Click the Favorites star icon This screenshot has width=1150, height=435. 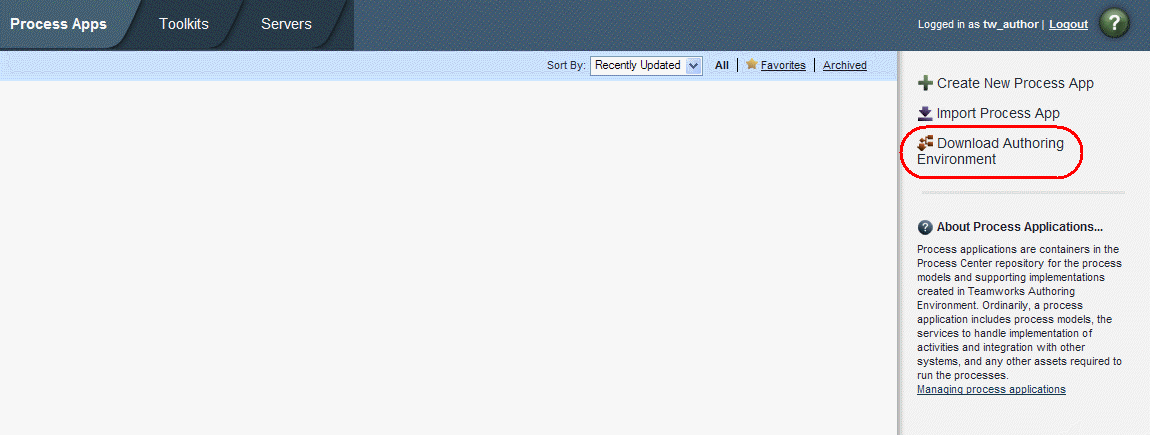coord(752,65)
